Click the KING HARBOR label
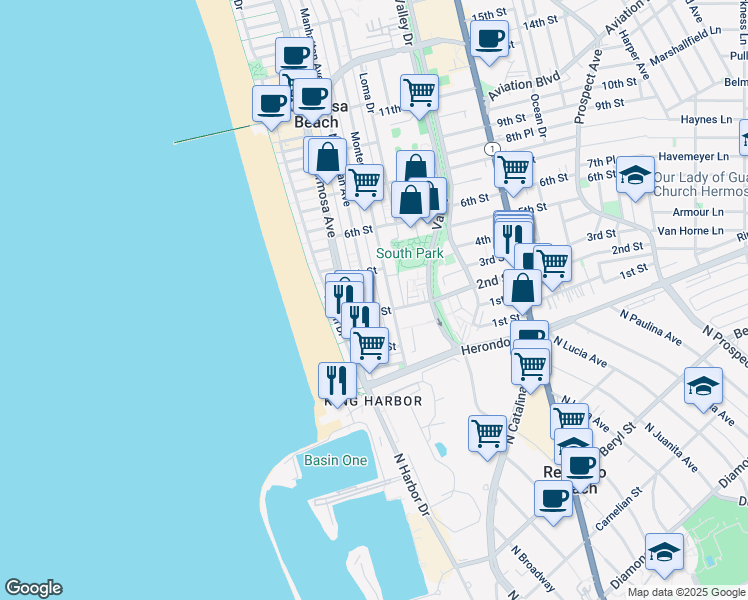Screen dimensions: 748x600 [374, 401]
